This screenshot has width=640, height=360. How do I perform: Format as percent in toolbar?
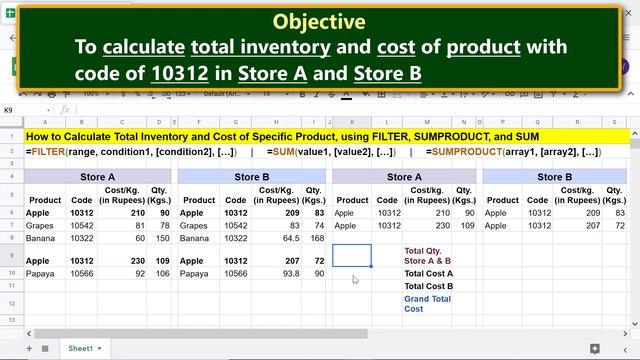click(x=138, y=94)
